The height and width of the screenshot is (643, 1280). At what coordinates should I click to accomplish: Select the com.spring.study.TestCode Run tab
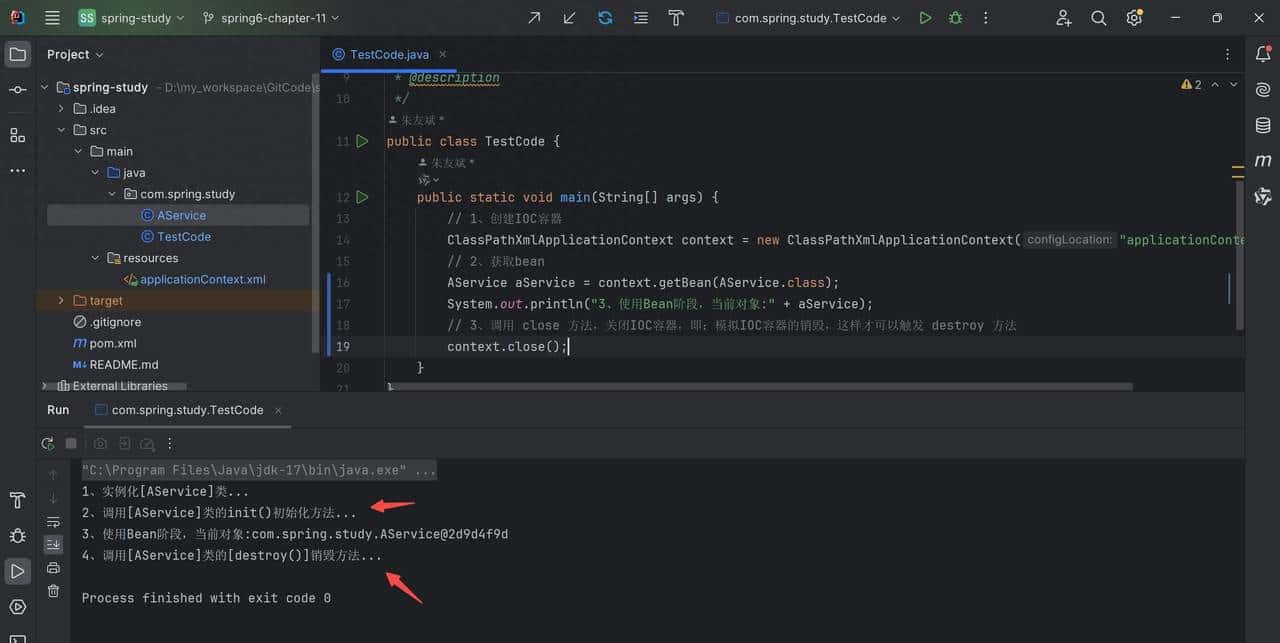(187, 410)
